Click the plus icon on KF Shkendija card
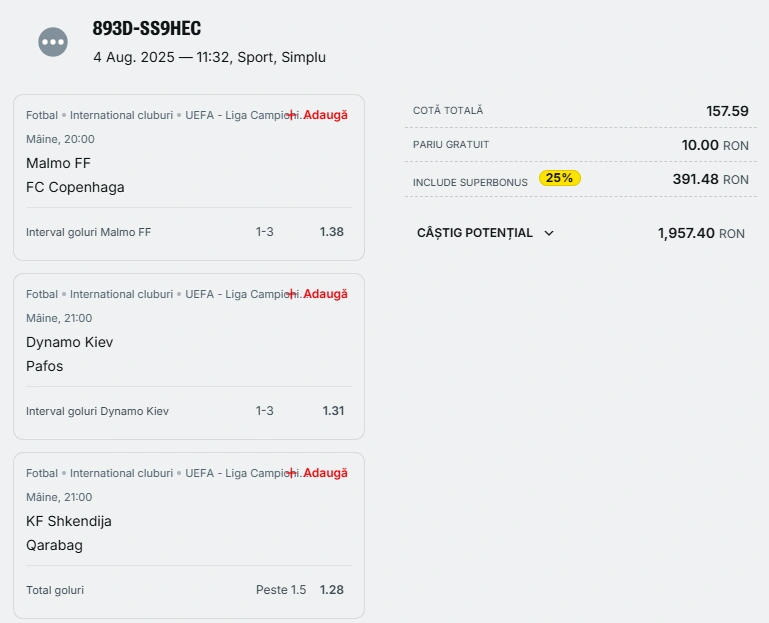The height and width of the screenshot is (623, 769). (x=291, y=473)
